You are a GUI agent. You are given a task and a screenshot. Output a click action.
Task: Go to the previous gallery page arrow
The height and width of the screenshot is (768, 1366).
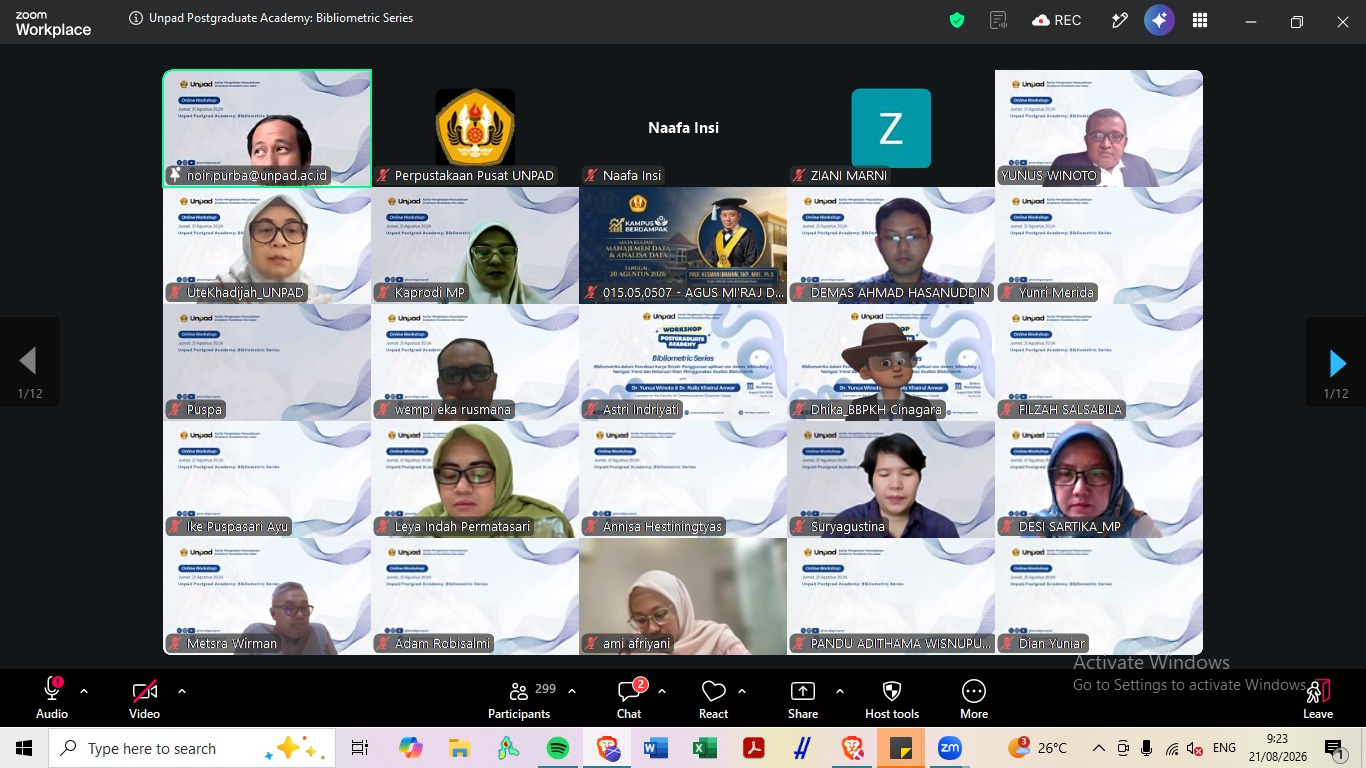(29, 363)
